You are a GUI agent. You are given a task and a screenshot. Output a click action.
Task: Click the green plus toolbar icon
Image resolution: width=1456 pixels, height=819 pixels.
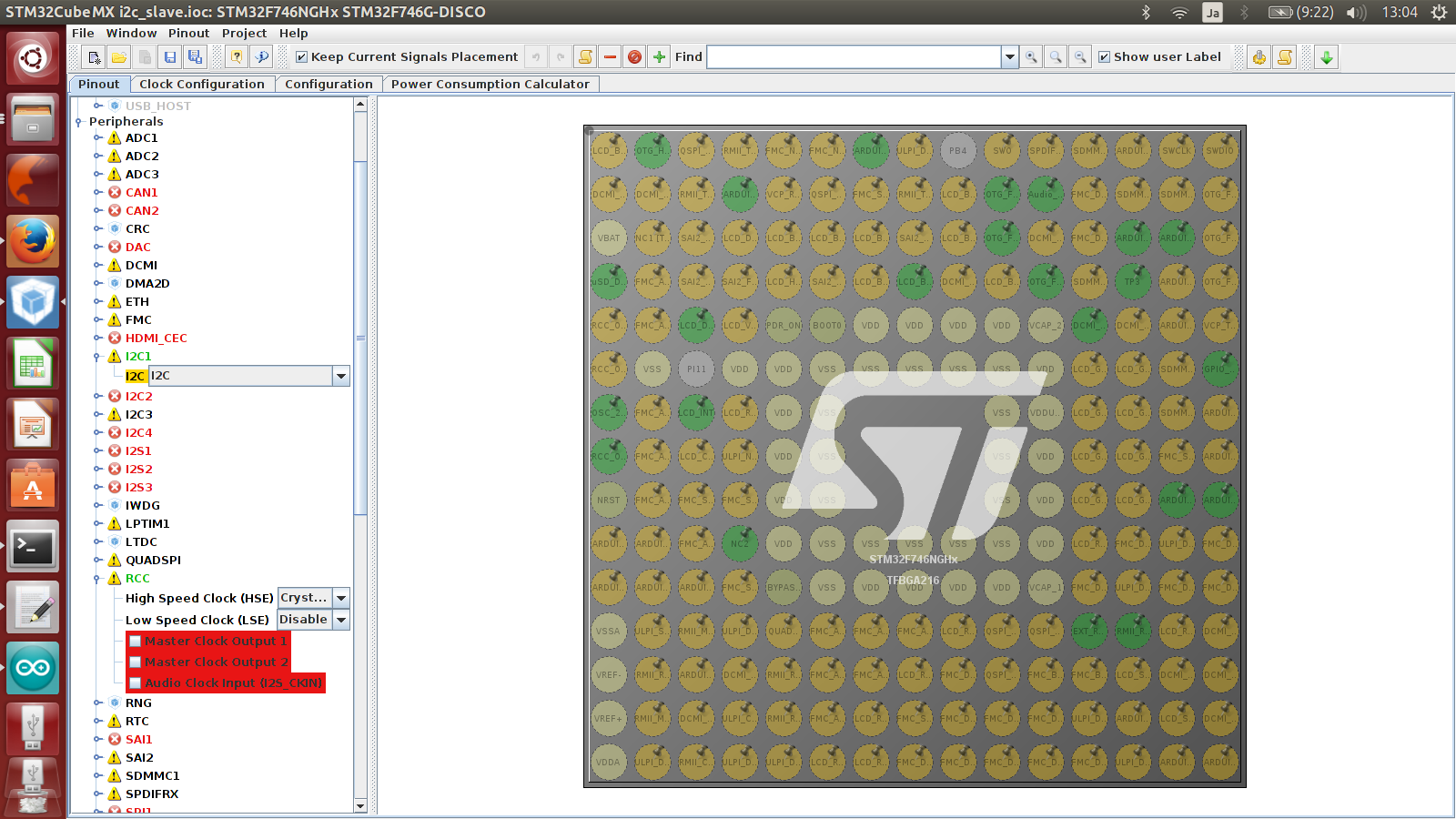tap(660, 57)
